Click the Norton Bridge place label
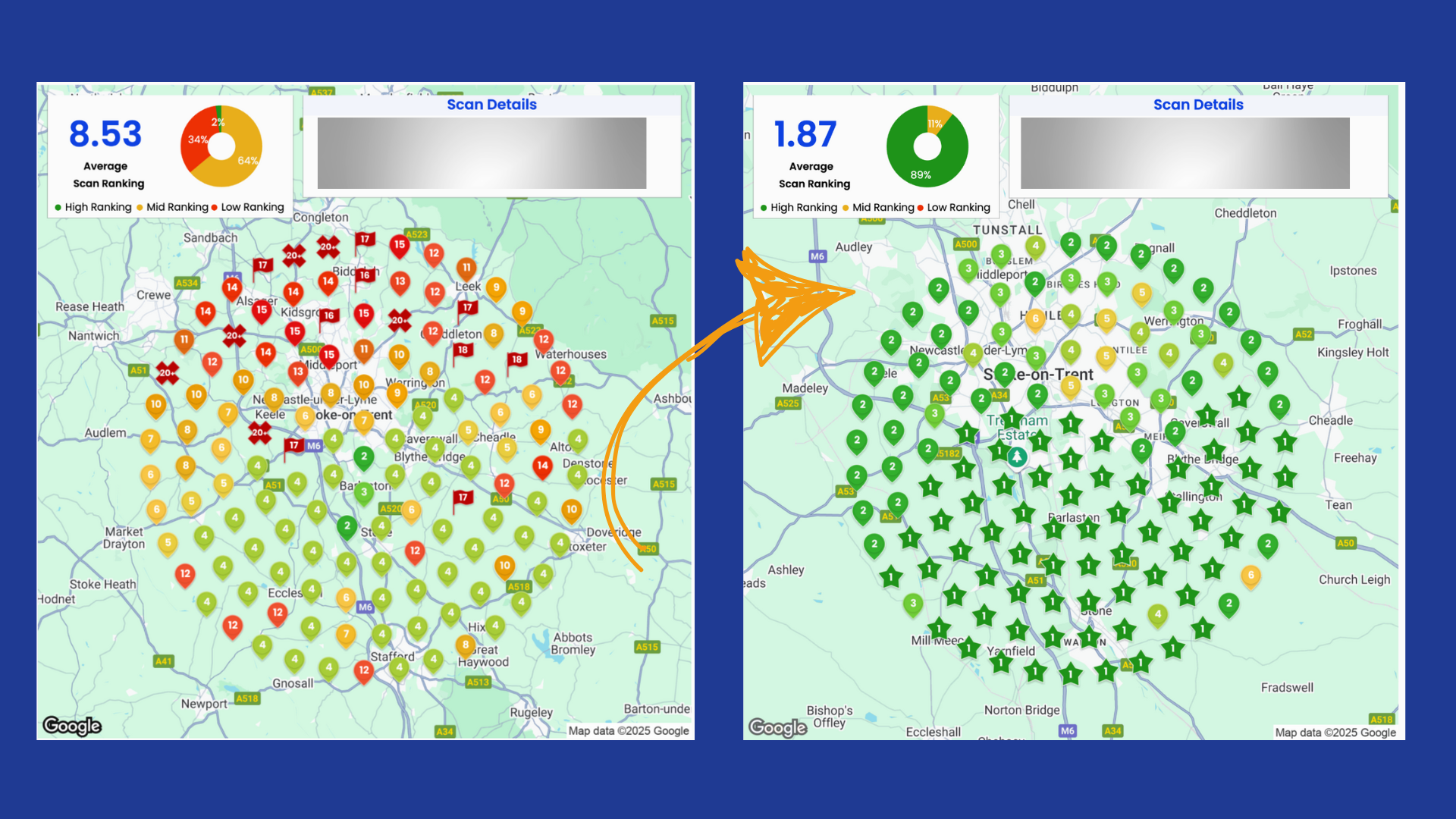 coord(1021,711)
